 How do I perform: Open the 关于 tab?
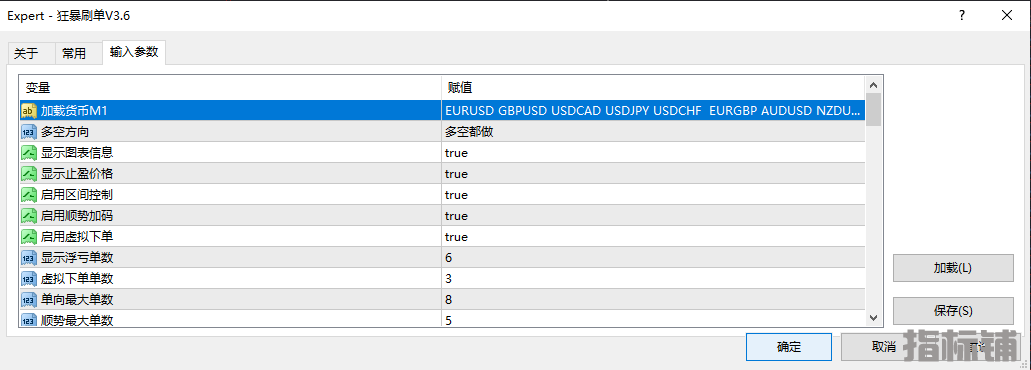point(26,54)
